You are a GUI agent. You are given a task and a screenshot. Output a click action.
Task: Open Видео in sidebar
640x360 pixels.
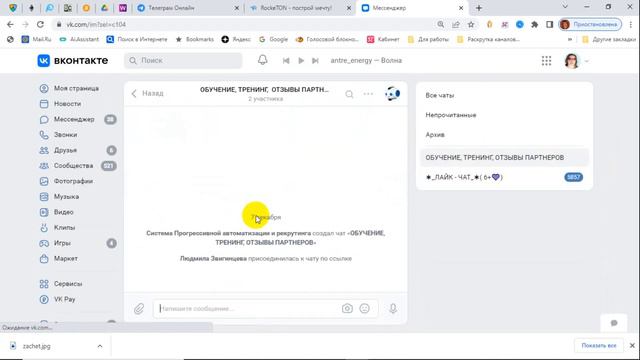[x=56, y=212]
